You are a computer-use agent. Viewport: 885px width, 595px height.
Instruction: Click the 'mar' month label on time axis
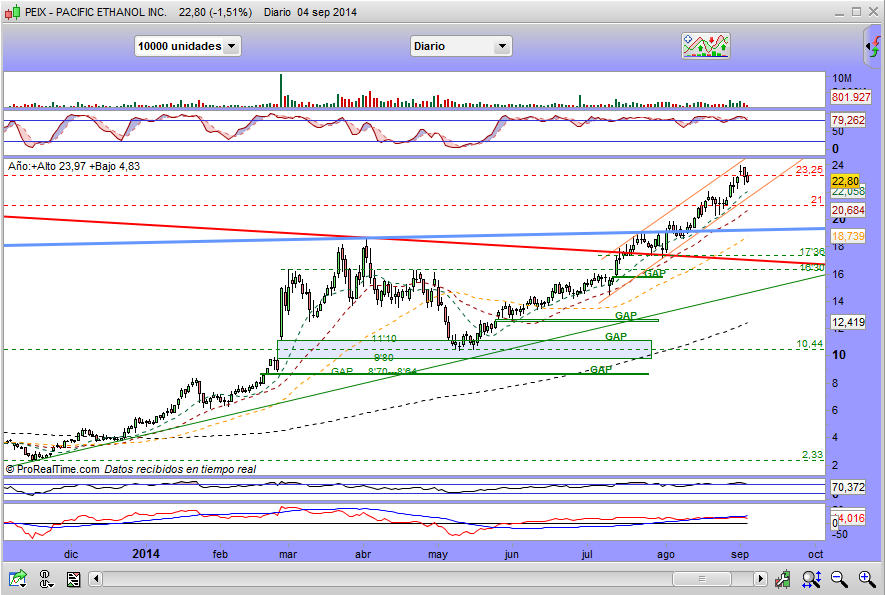(x=288, y=554)
